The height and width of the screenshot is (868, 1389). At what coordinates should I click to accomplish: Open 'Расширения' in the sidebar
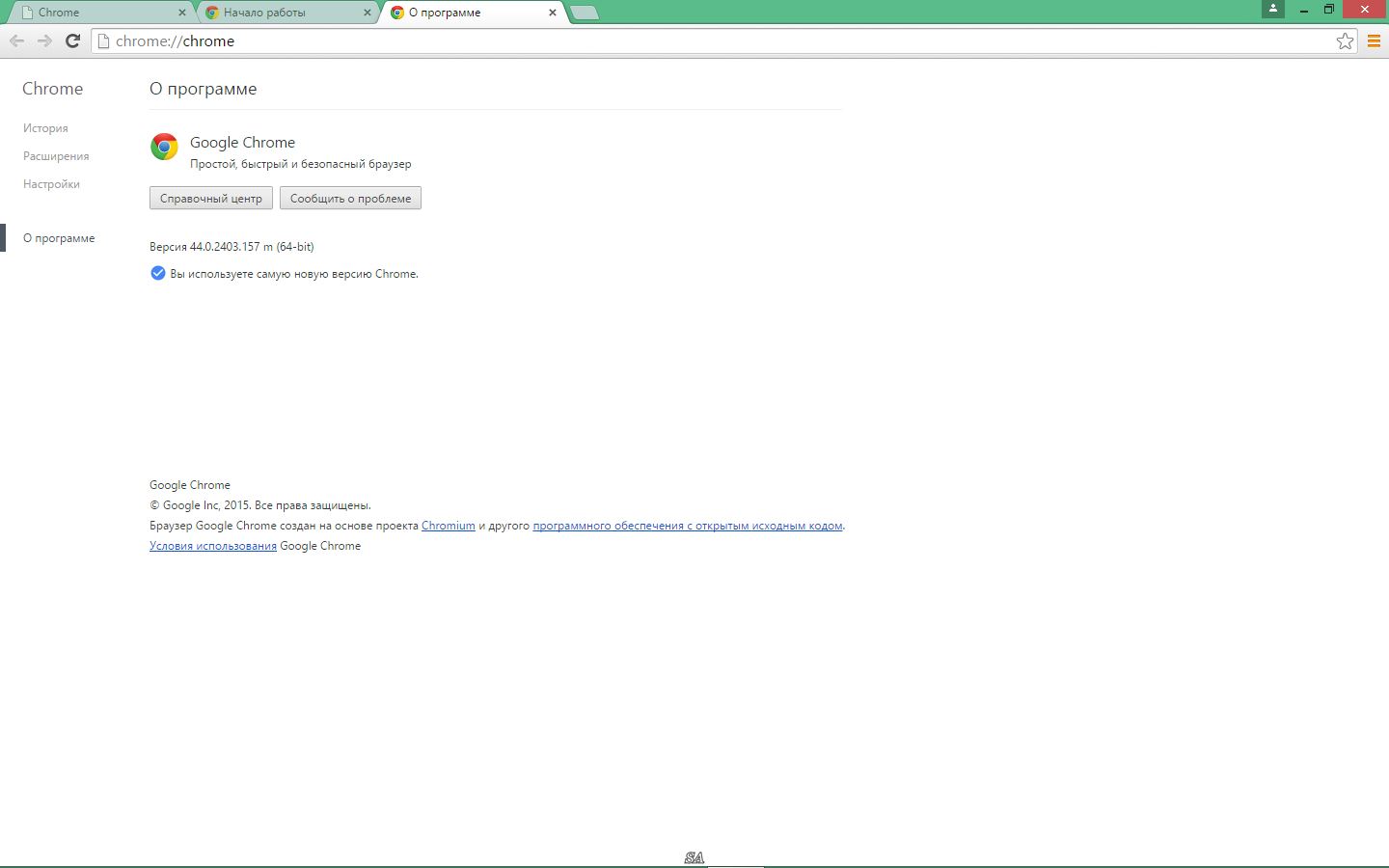point(56,156)
